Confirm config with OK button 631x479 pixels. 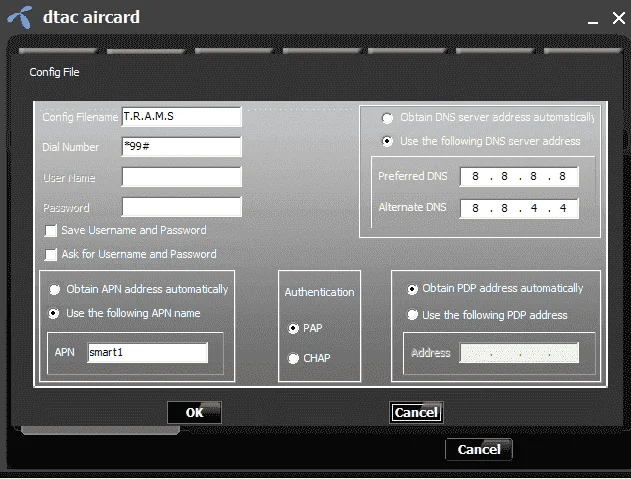click(194, 413)
